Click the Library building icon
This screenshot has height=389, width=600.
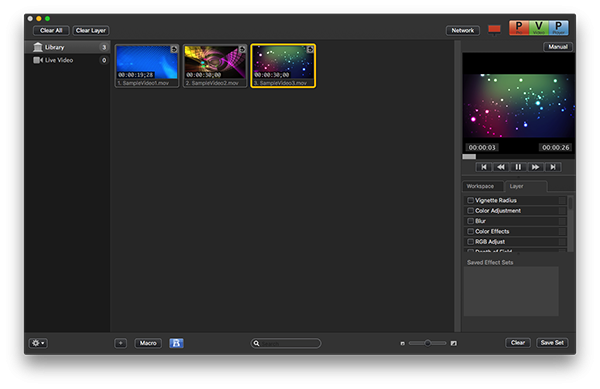pos(38,47)
